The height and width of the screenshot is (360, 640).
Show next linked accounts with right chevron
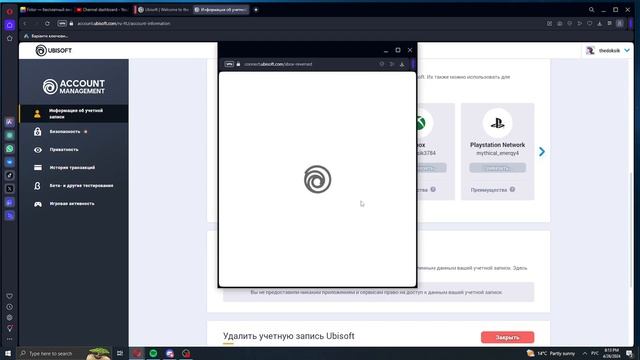coord(542,152)
